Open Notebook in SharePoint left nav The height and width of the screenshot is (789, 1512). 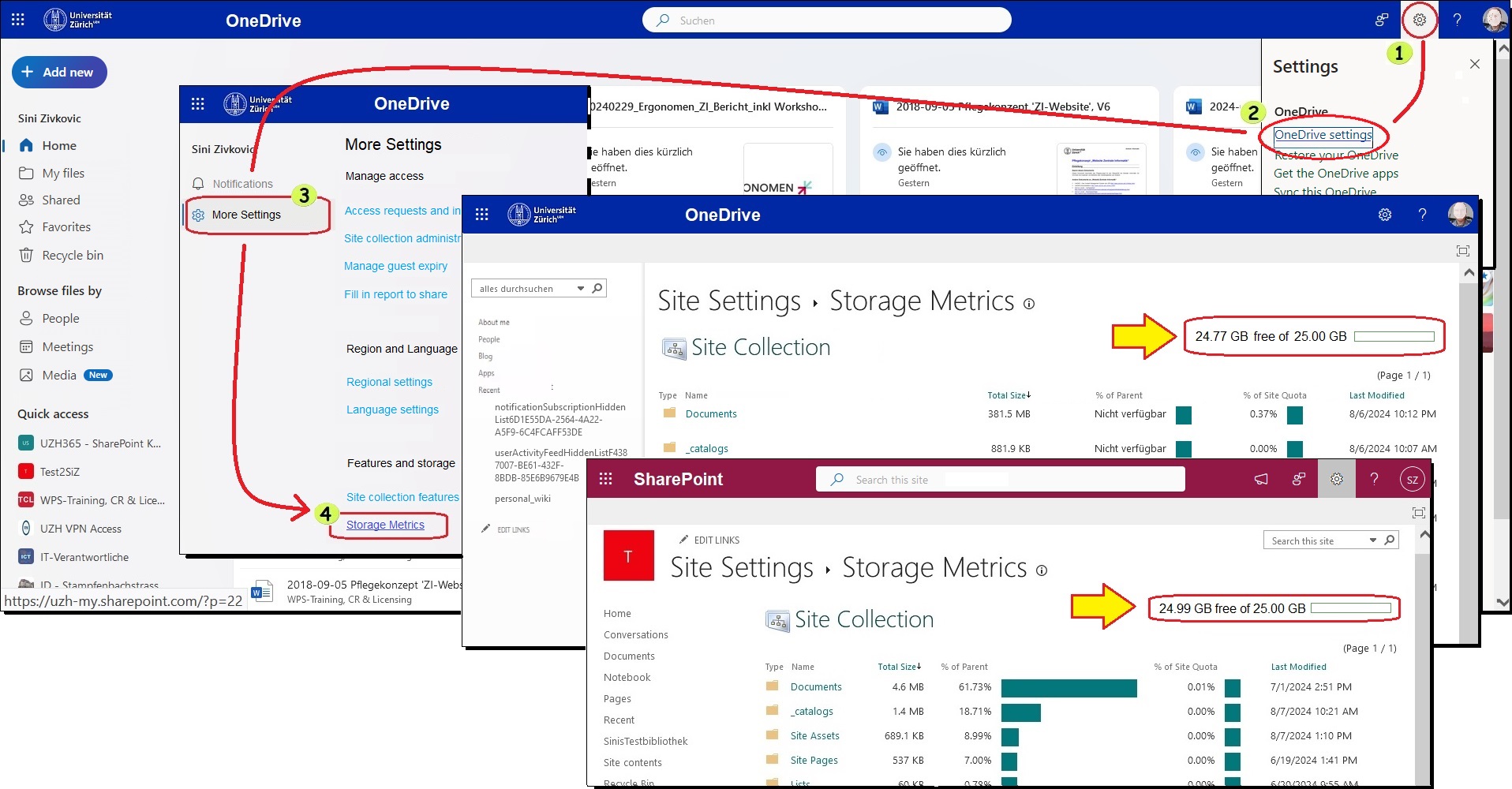[x=627, y=678]
